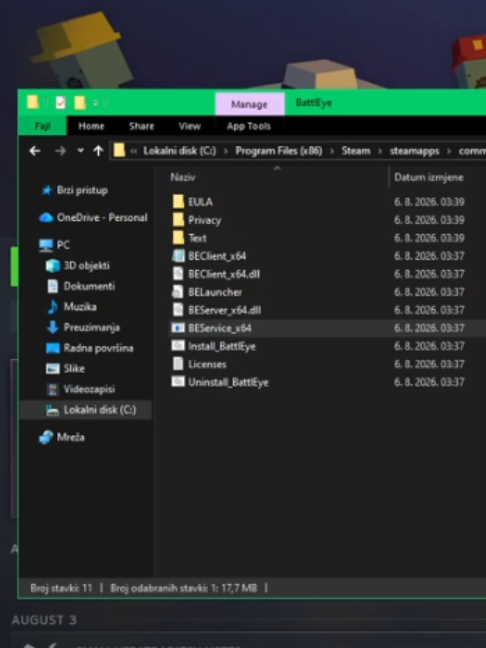
Task: Click the Preuzimanja download arrow icon
Action: click(53, 327)
